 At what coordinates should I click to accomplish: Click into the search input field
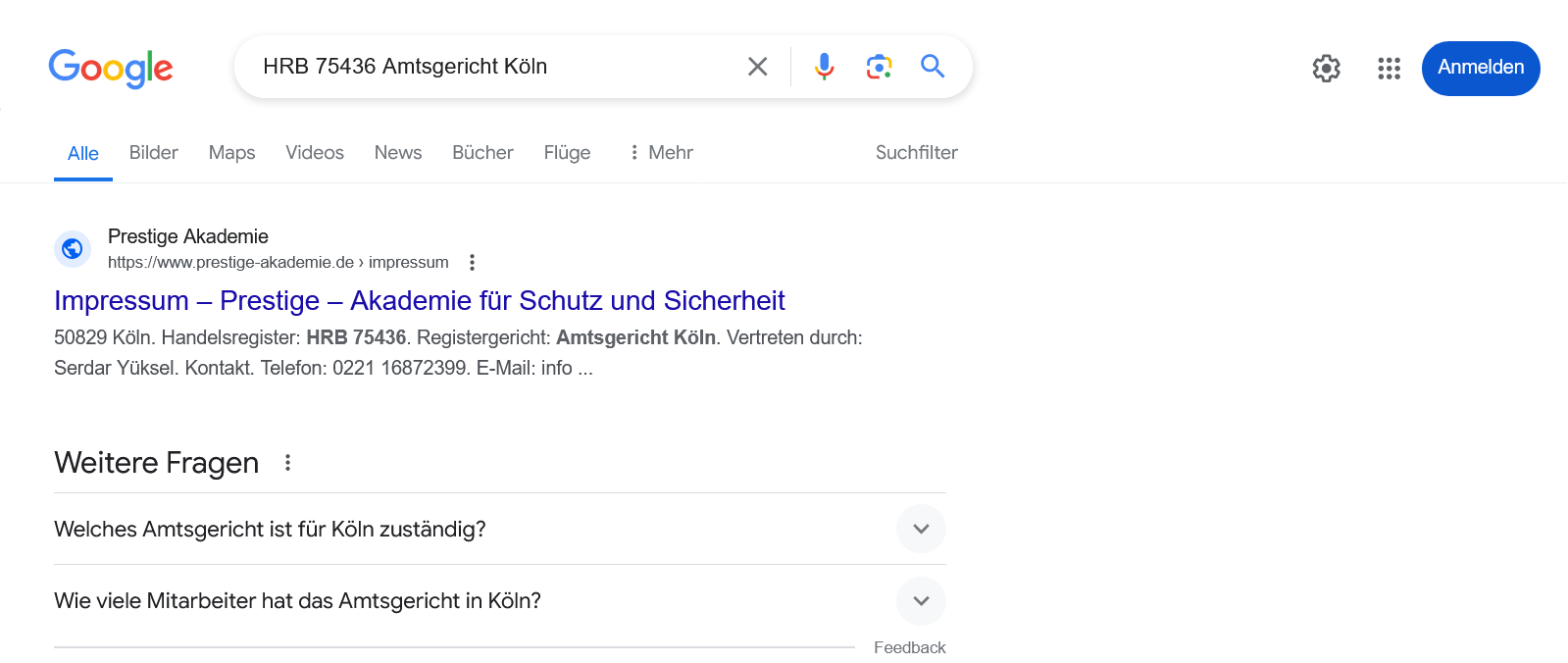point(490,67)
